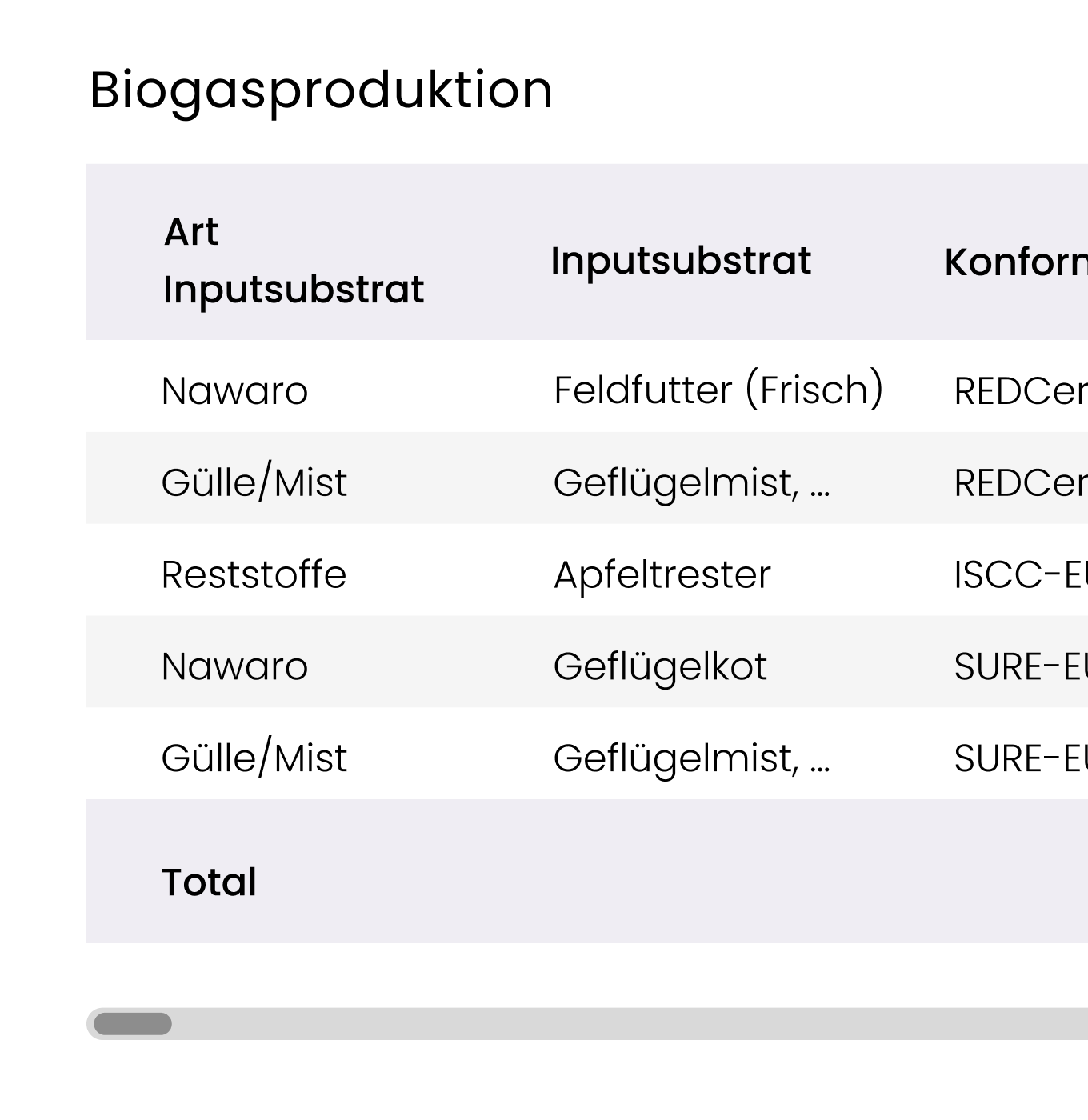Select the Reststoffe row
The height and width of the screenshot is (1120, 1088).
pyautogui.click(x=253, y=574)
